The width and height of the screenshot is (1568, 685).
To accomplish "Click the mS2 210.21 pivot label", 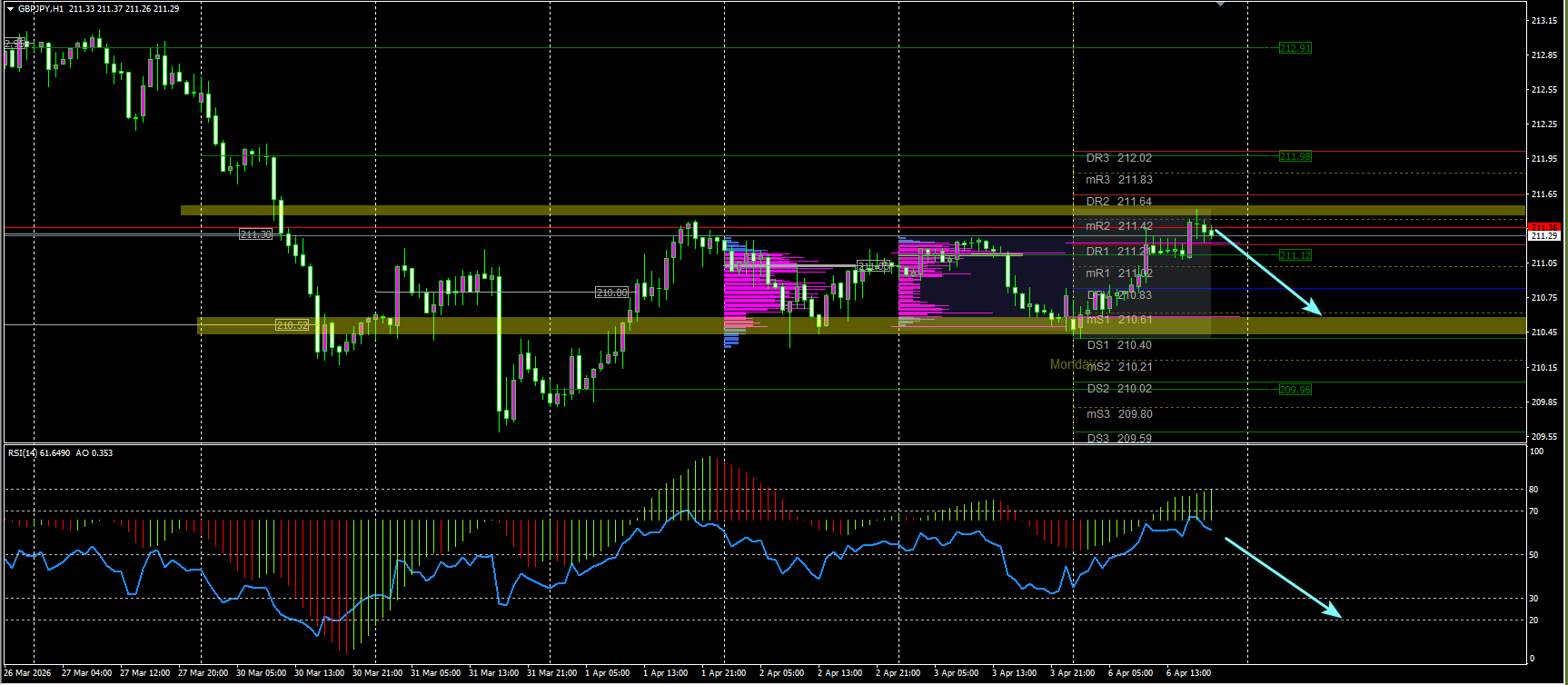I will pos(1119,367).
